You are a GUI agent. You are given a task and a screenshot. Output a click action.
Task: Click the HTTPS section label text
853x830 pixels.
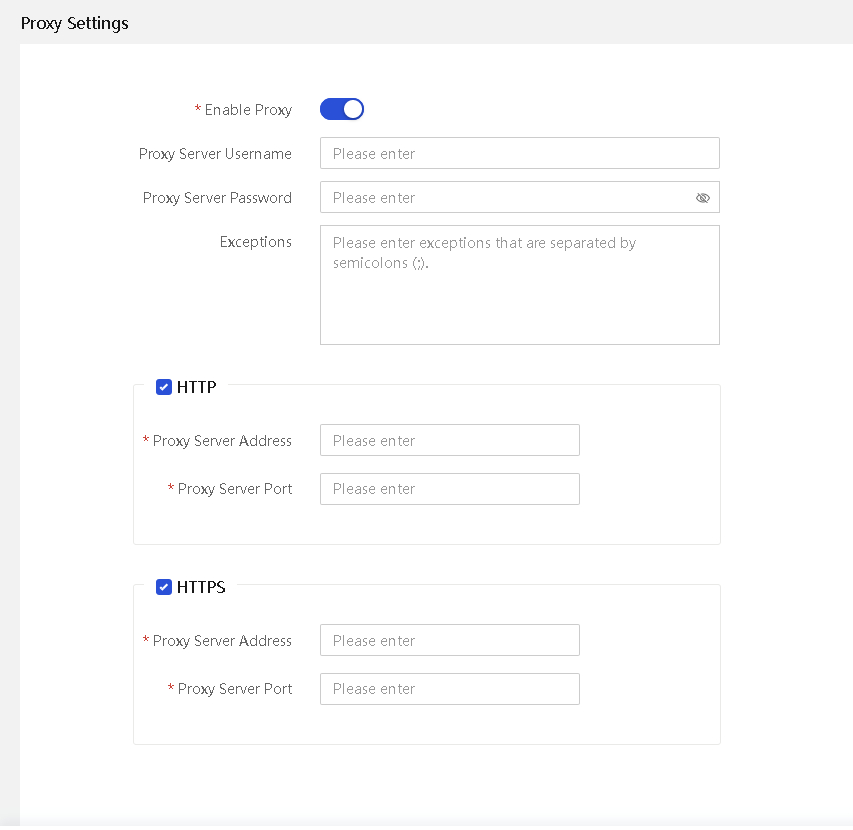click(x=201, y=587)
